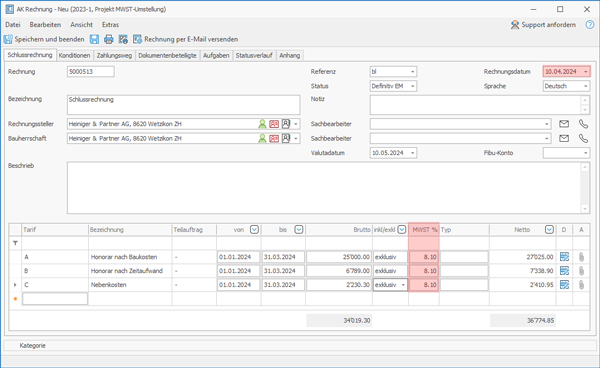
Task: Expand row indicator arrow of row C
Action: (15, 285)
